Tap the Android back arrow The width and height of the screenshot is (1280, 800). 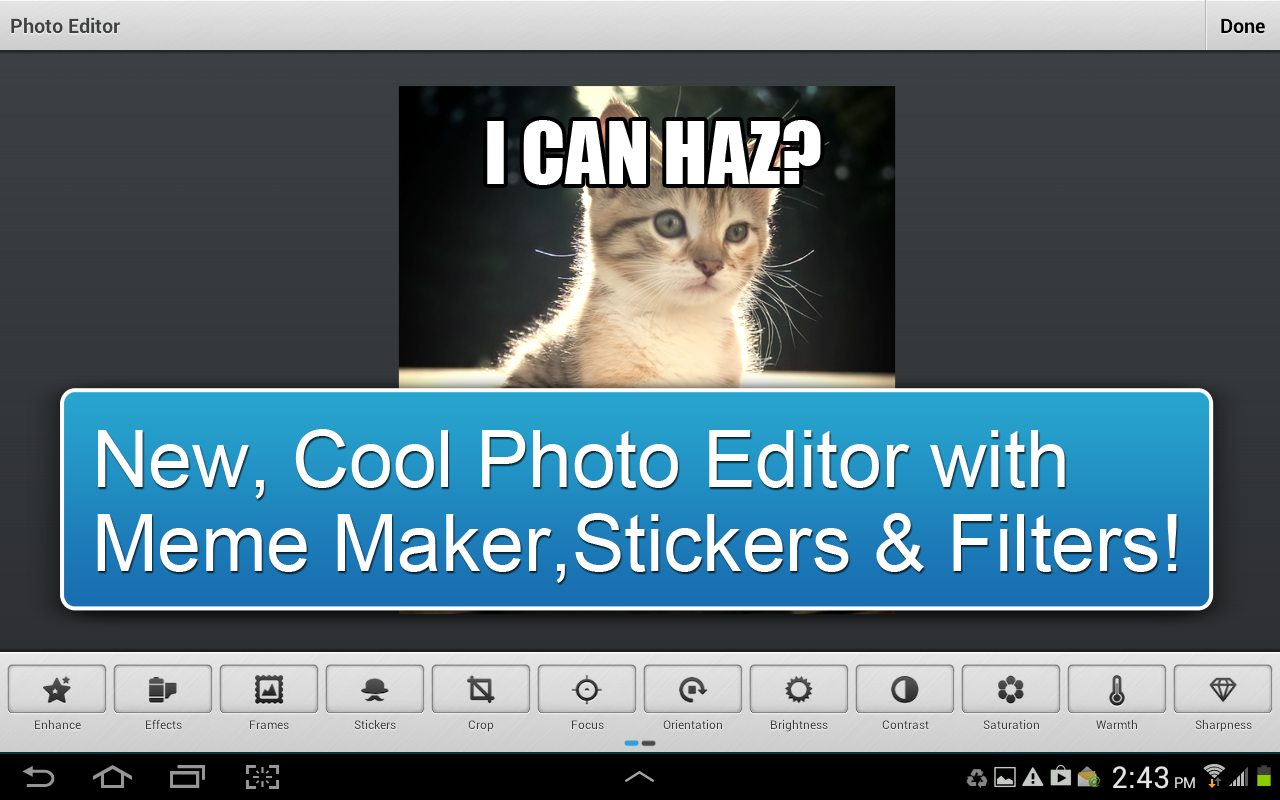[40, 777]
